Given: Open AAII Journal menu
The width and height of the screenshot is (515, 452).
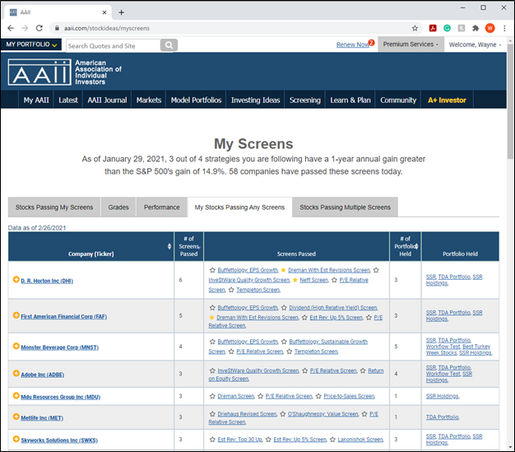Looking at the screenshot, I should 107,100.
